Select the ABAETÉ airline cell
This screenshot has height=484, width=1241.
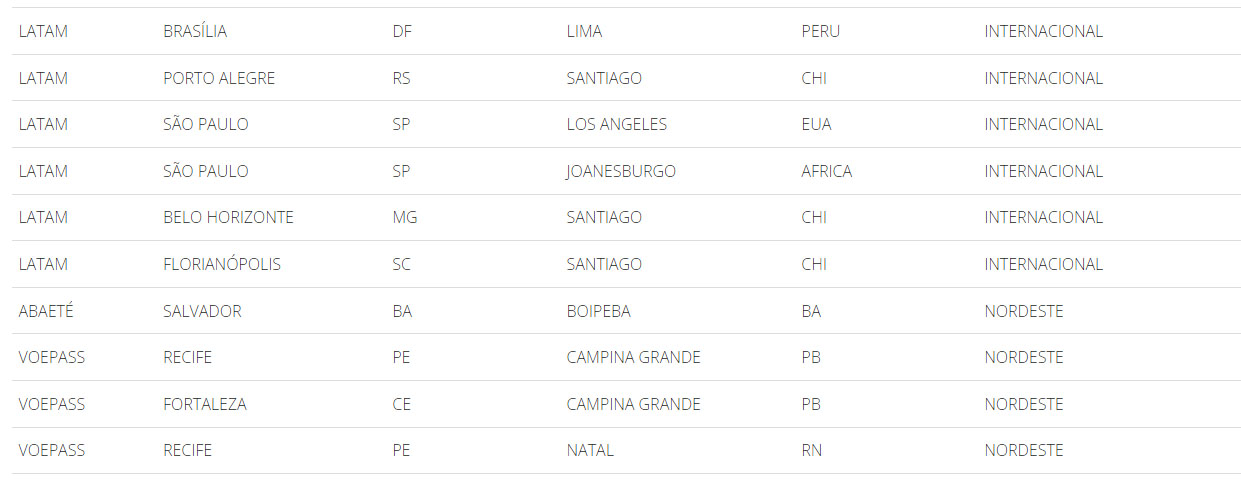[46, 311]
